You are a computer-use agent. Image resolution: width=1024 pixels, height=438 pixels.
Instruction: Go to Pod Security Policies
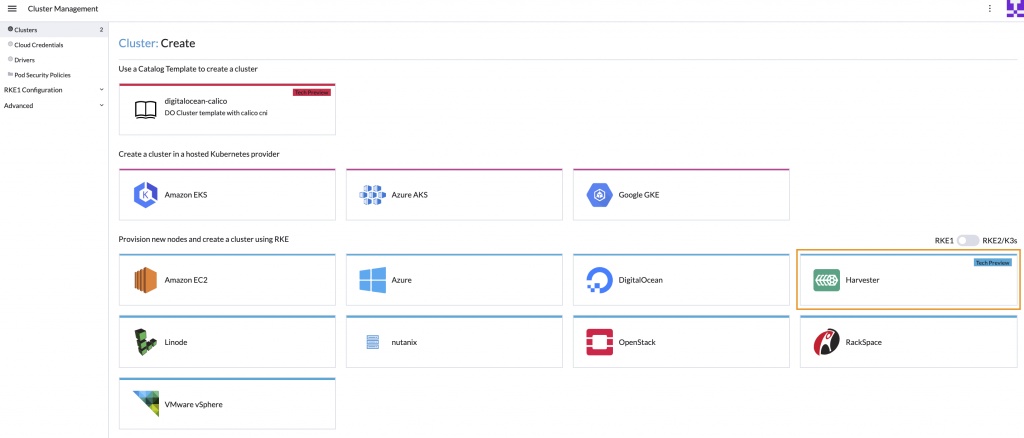pyautogui.click(x=41, y=75)
